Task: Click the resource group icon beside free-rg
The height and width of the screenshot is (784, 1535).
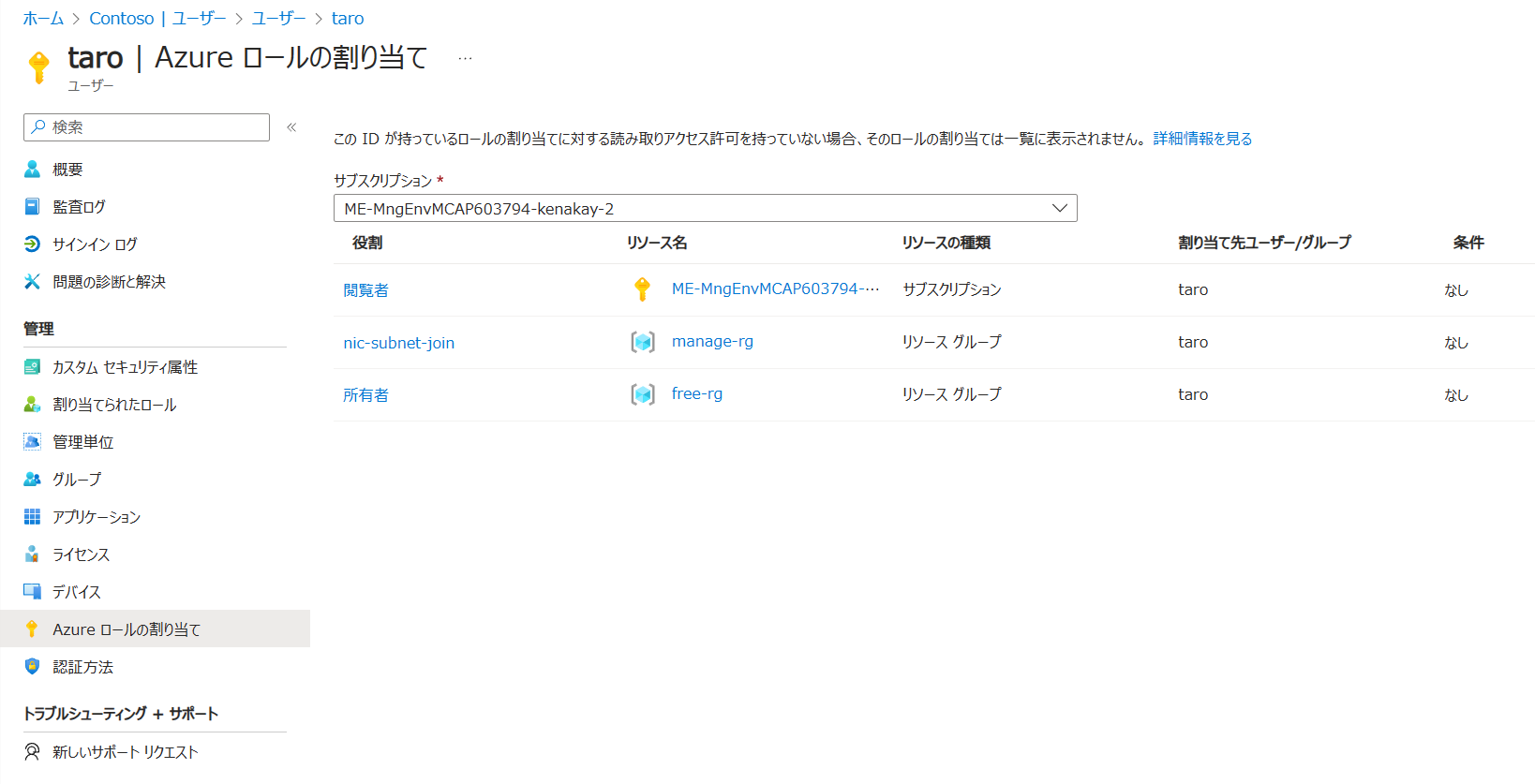Action: [x=643, y=394]
